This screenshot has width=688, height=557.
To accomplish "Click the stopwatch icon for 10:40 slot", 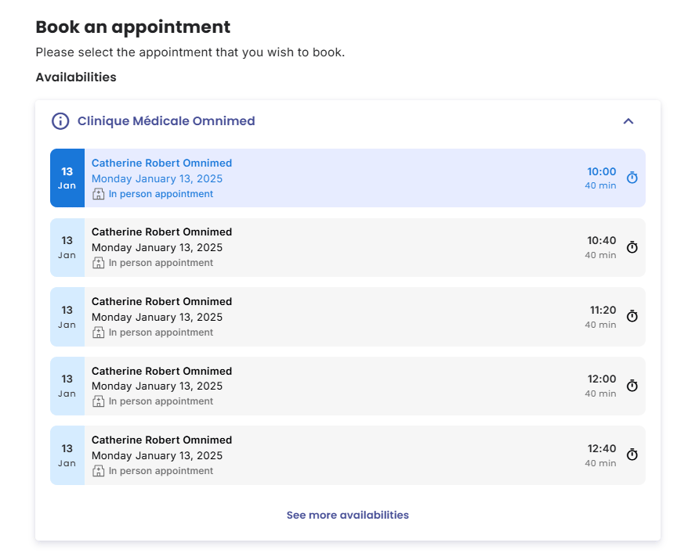I will pyautogui.click(x=632, y=247).
